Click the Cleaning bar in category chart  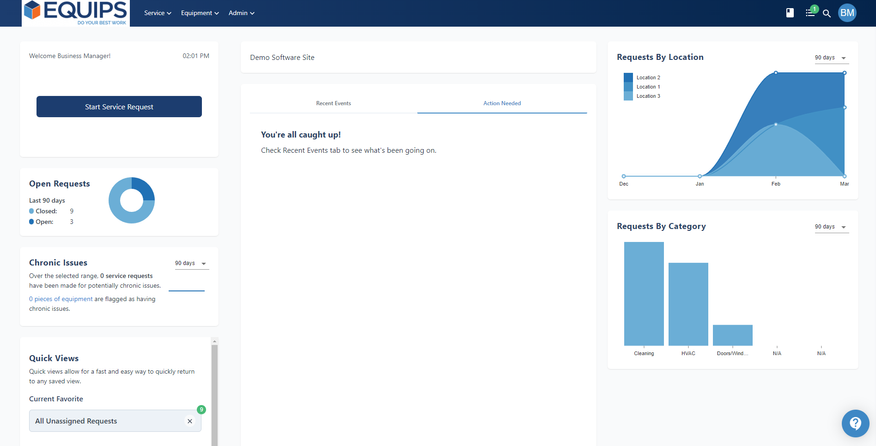pos(643,293)
